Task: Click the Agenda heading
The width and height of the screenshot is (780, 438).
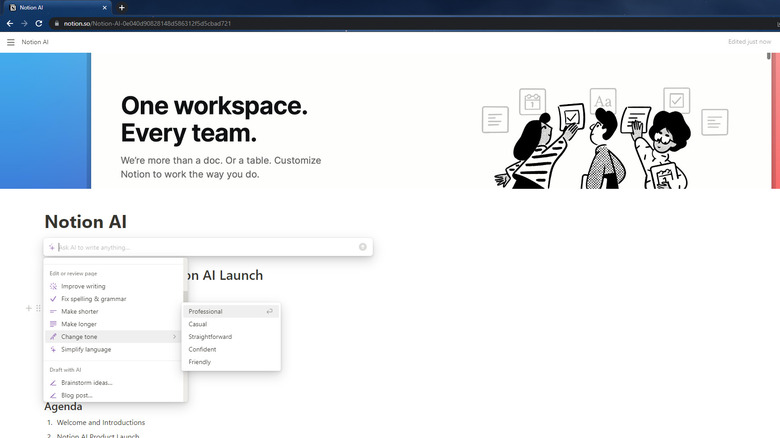Action: [63, 407]
